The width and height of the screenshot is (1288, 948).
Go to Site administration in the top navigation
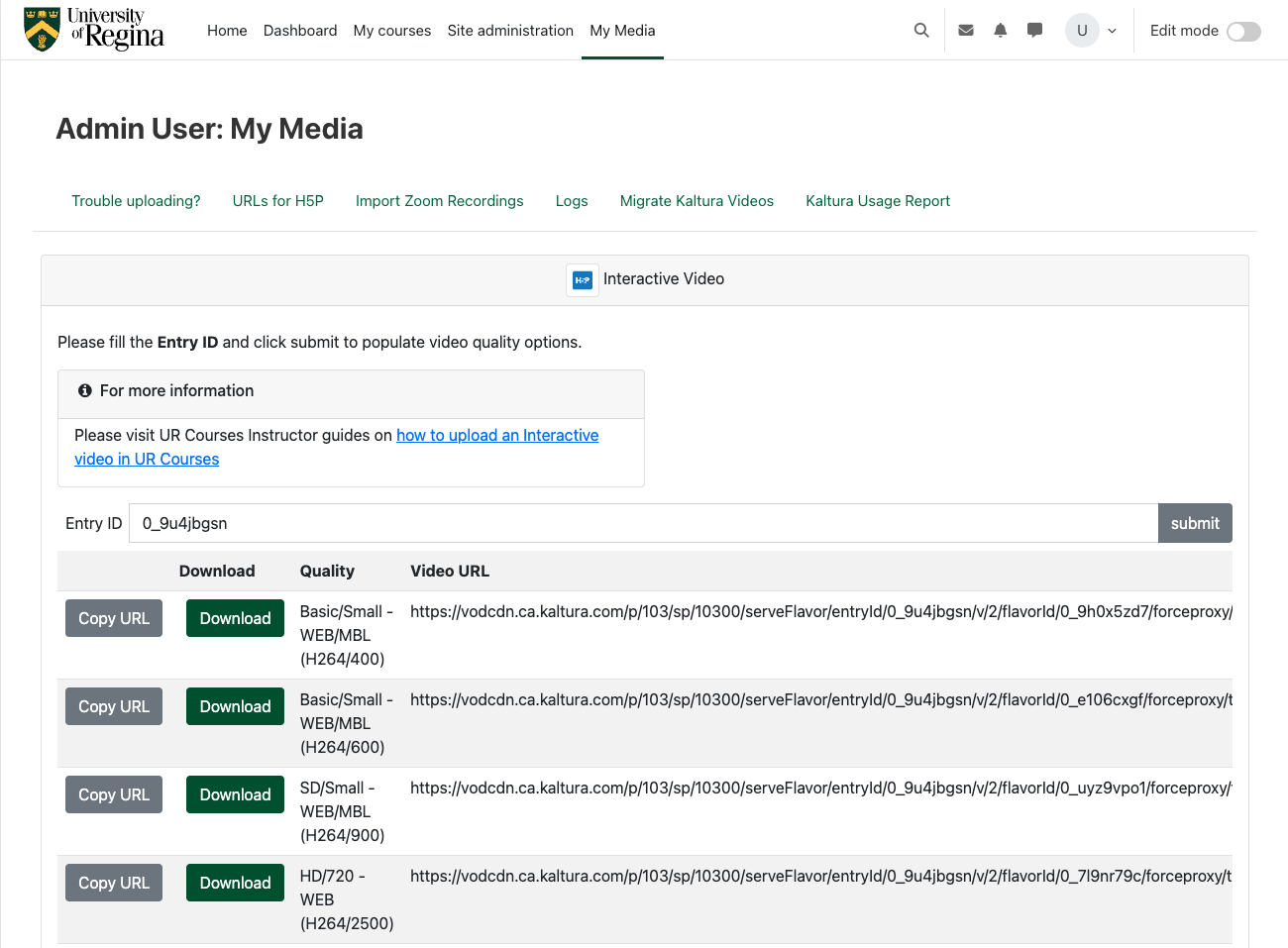click(x=510, y=31)
